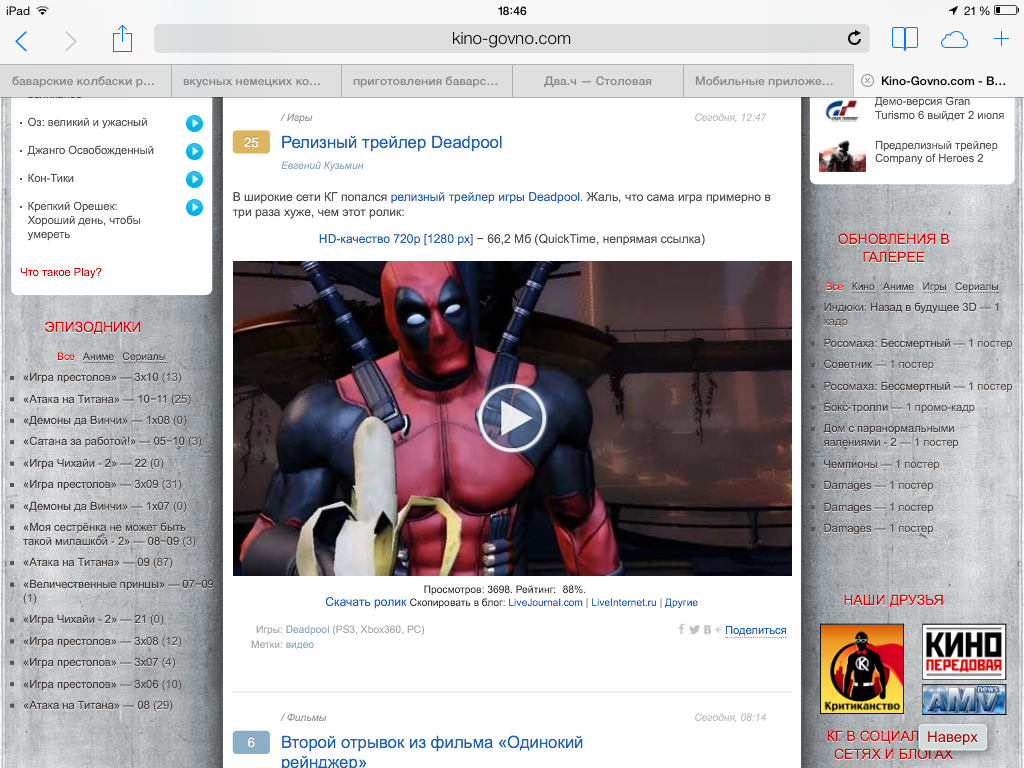Switch to the Два.ч — Столовая tab
1024x768 pixels.
tap(597, 81)
